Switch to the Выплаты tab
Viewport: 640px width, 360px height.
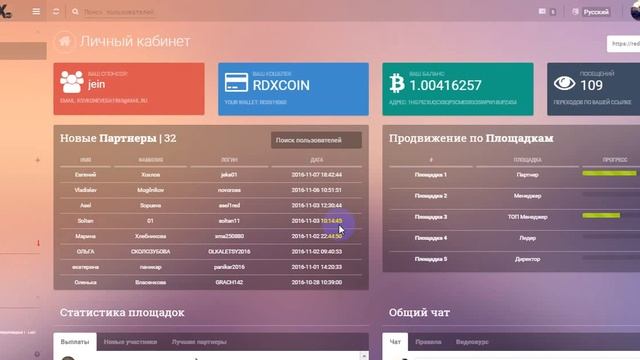click(75, 342)
